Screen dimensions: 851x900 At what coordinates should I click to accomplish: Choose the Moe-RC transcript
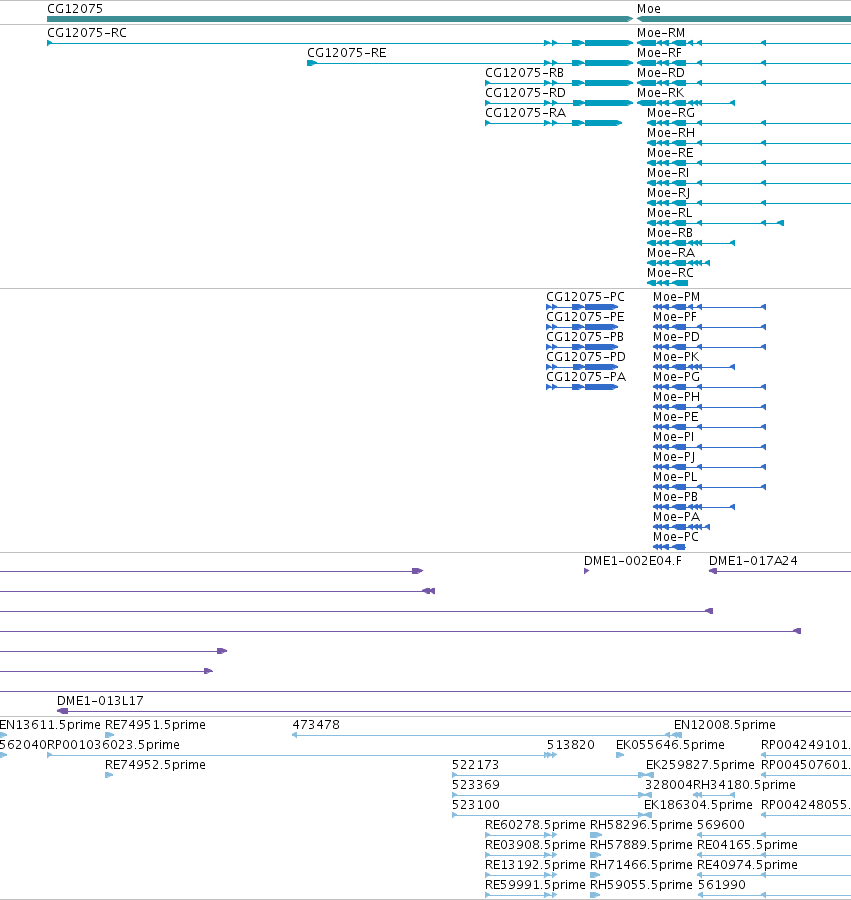[670, 273]
